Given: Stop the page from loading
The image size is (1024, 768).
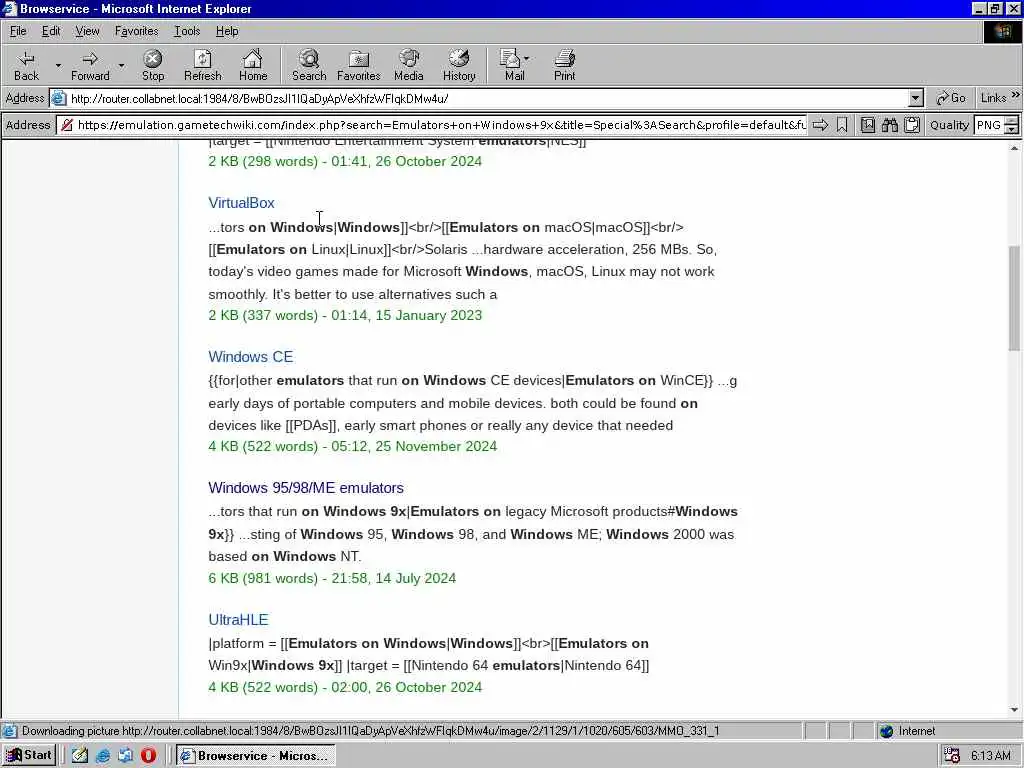Looking at the screenshot, I should (153, 65).
